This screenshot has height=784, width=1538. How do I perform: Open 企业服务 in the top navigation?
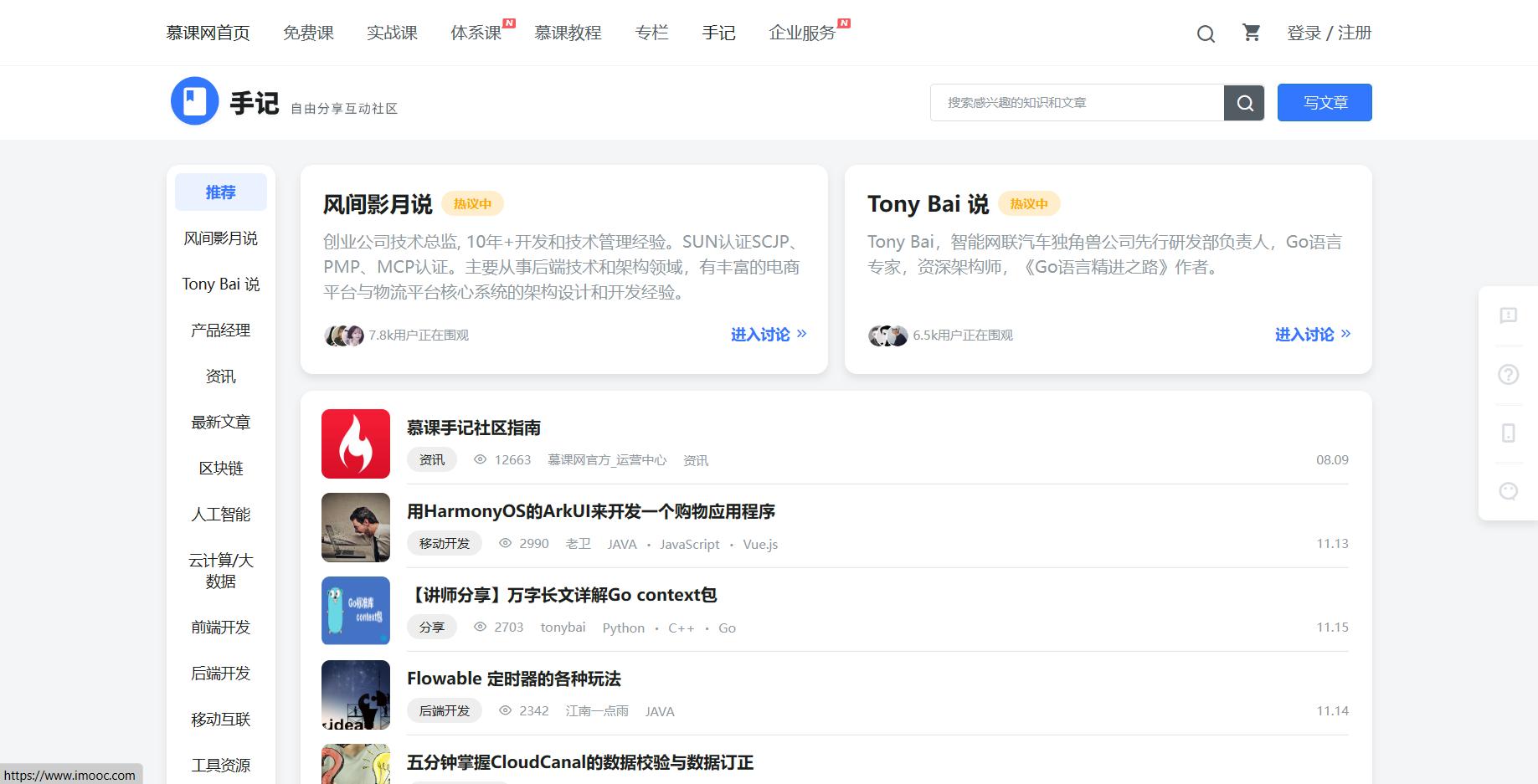tap(800, 33)
